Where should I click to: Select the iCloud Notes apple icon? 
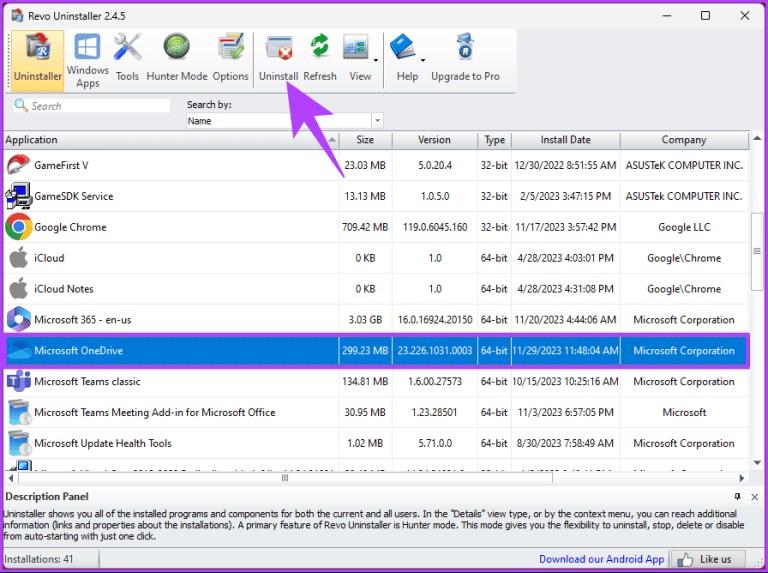pos(18,288)
